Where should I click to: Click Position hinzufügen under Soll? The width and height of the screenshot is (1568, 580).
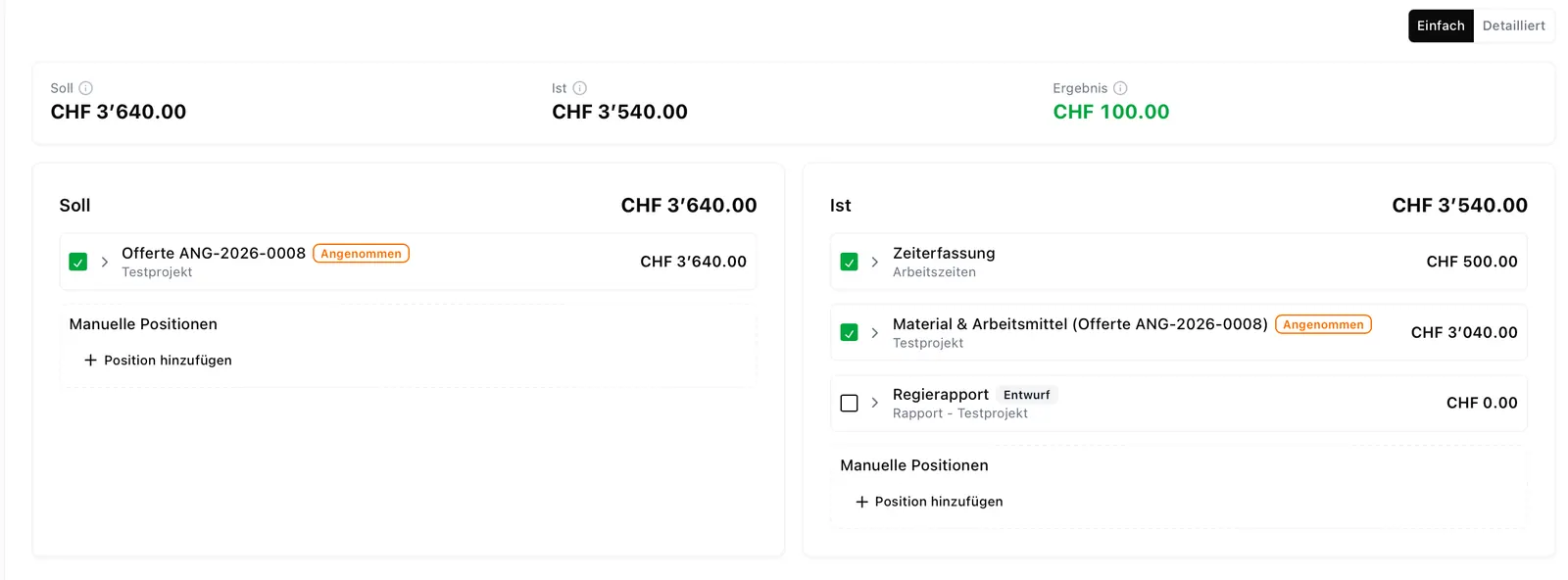click(x=159, y=361)
